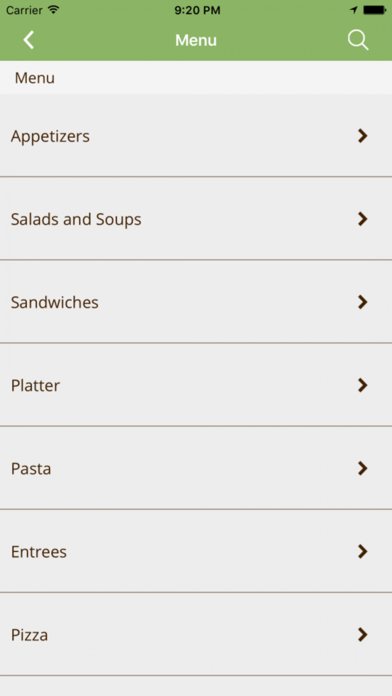Tap the battery icon in status bar
The height and width of the screenshot is (696, 392).
click(x=375, y=10)
